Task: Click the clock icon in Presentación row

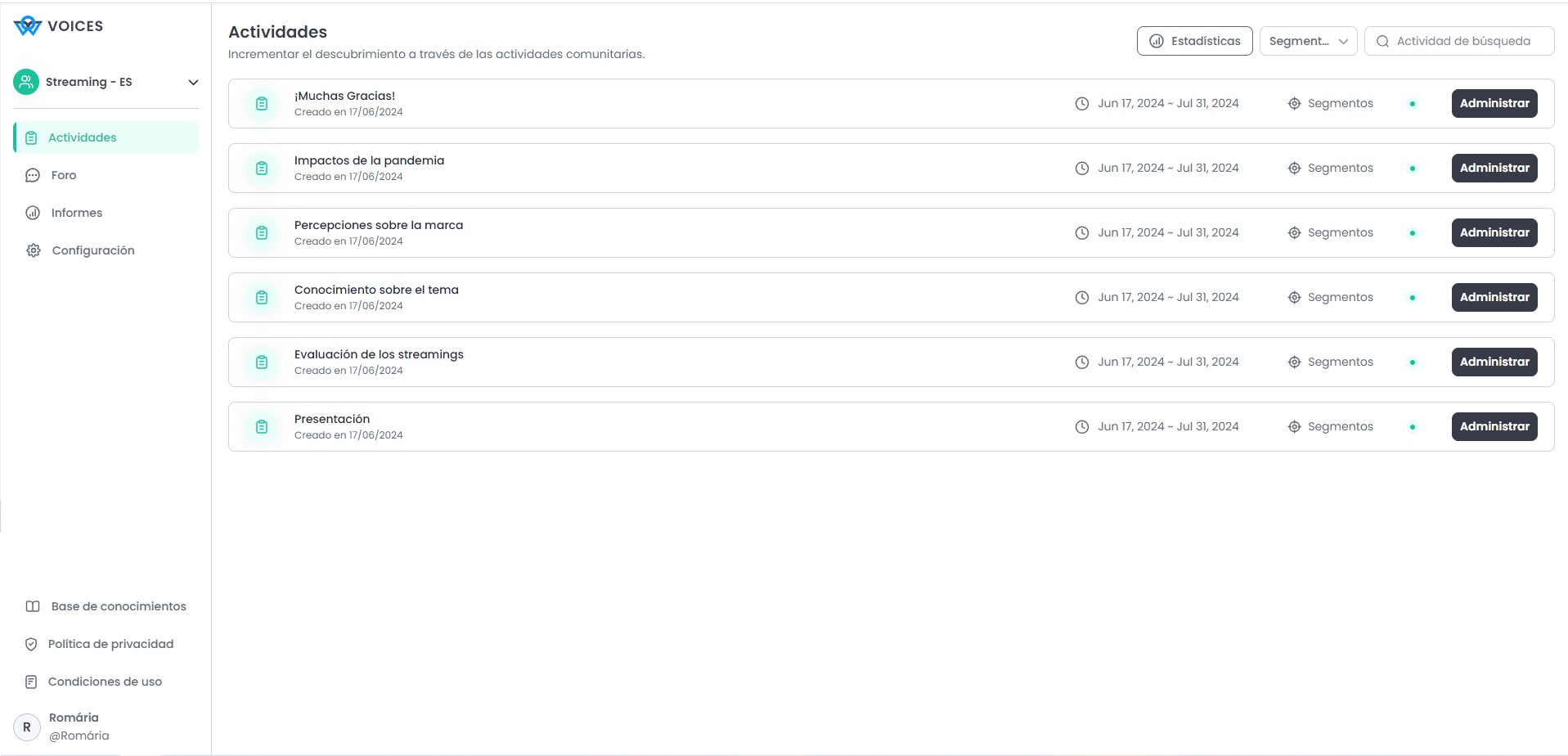Action: click(x=1081, y=427)
